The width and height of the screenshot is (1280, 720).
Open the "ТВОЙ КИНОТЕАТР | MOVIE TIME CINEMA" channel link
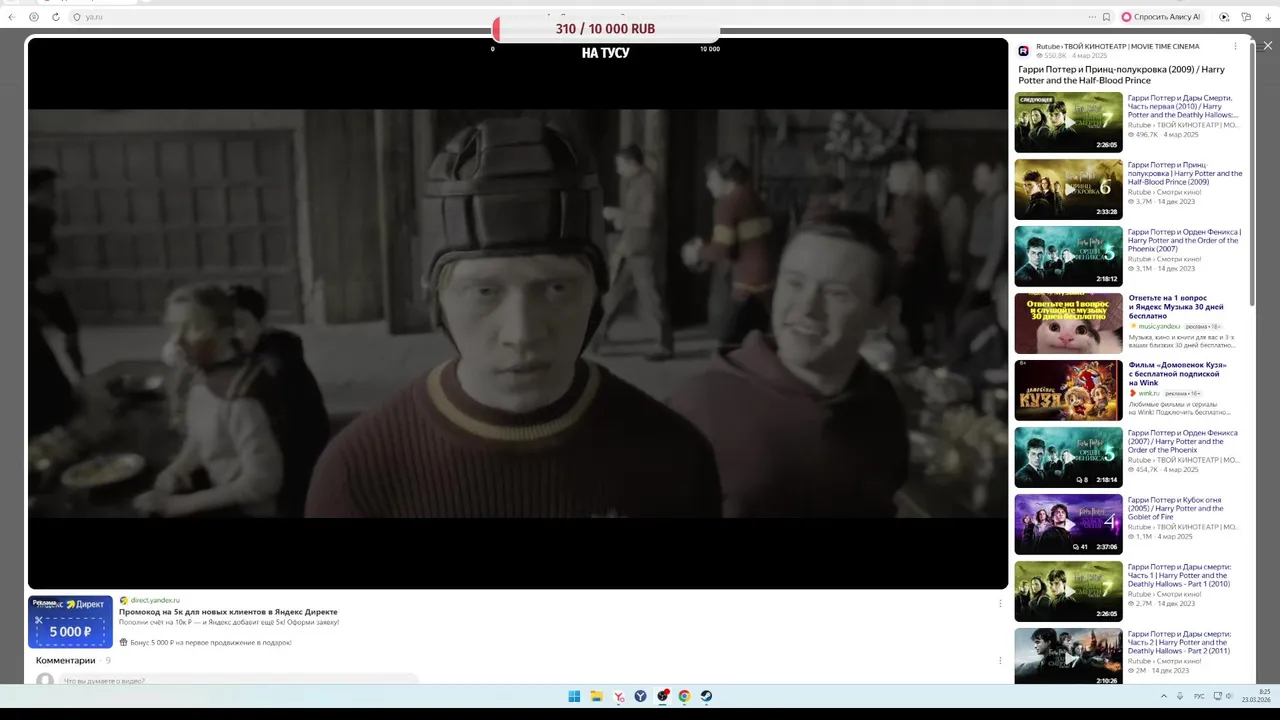click(x=1130, y=47)
